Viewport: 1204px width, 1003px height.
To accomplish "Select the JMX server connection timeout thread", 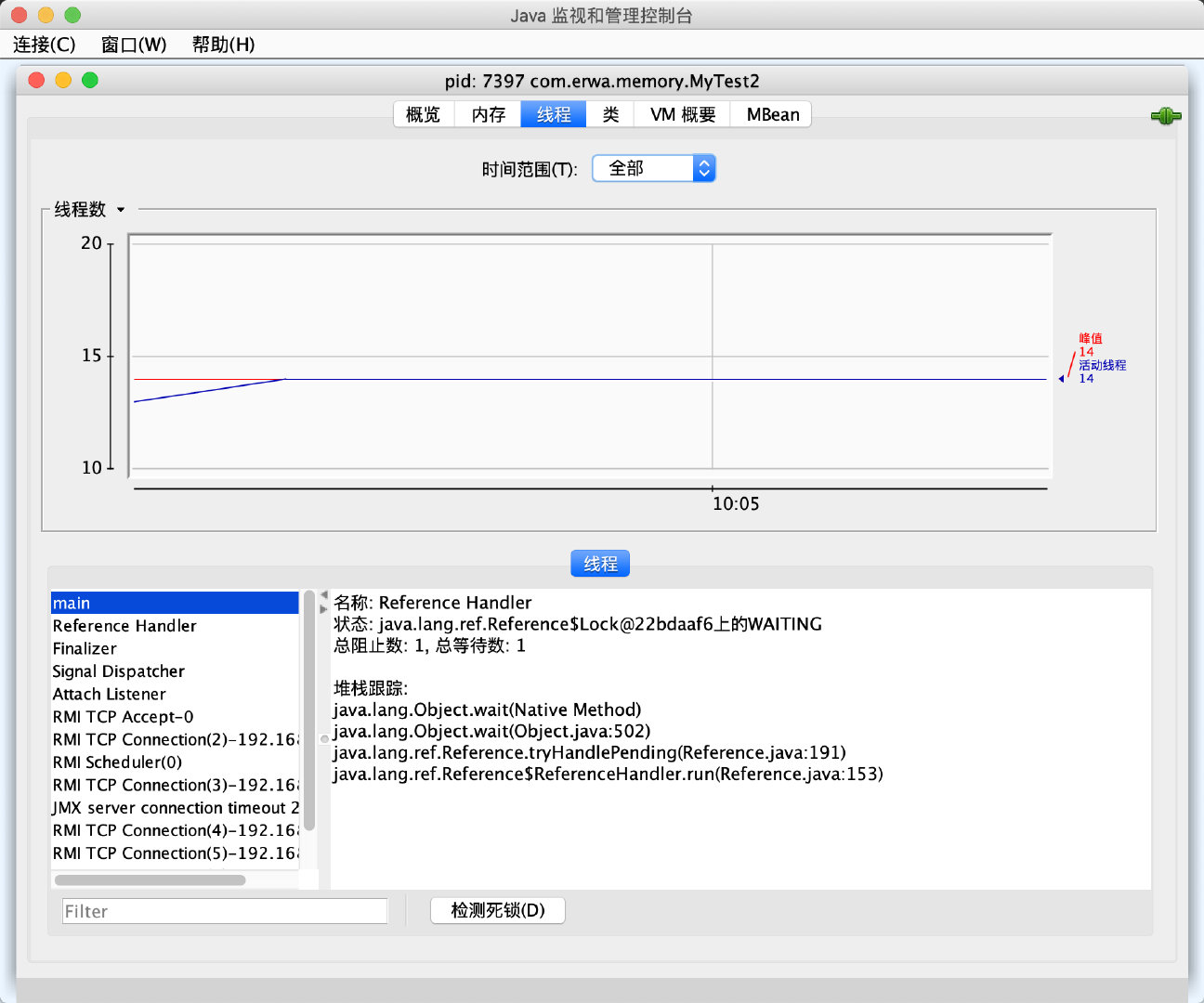I will click(175, 808).
